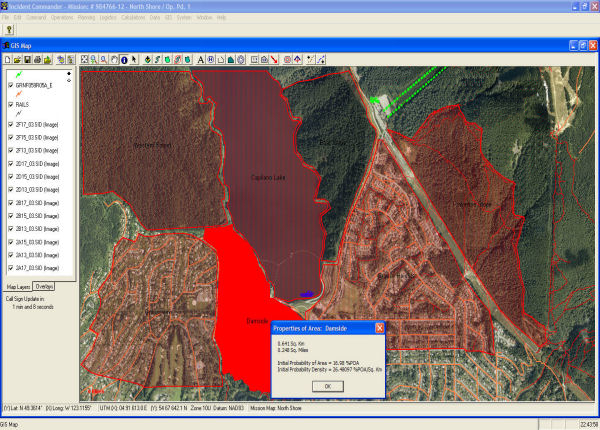Save the map with floppy disk icon
This screenshot has height=430, width=600.
tap(28, 60)
